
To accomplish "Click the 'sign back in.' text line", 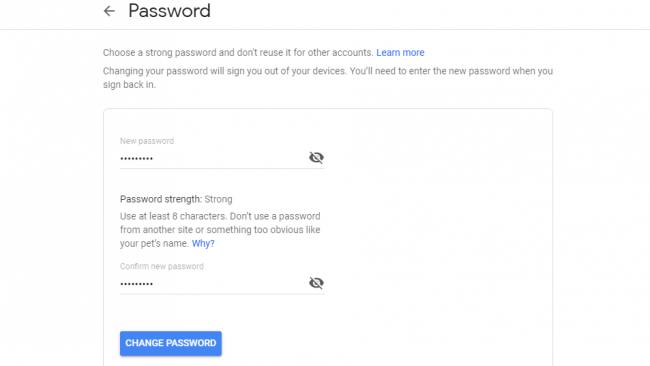I will (129, 85).
